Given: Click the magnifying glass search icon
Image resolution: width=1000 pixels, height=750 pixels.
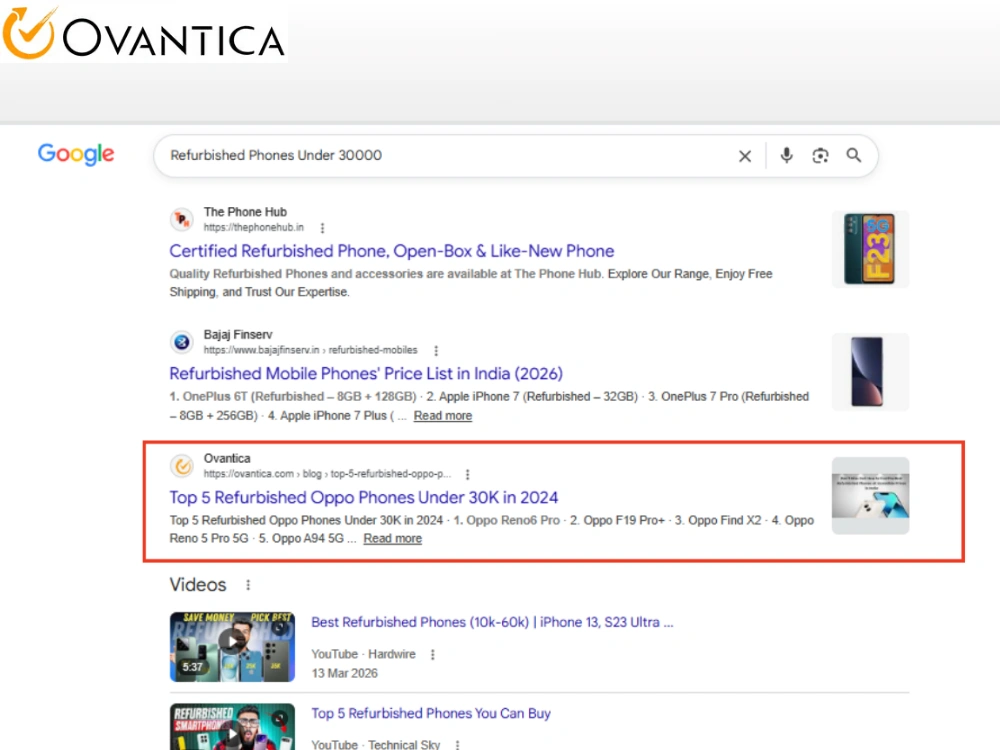Looking at the screenshot, I should coord(853,155).
